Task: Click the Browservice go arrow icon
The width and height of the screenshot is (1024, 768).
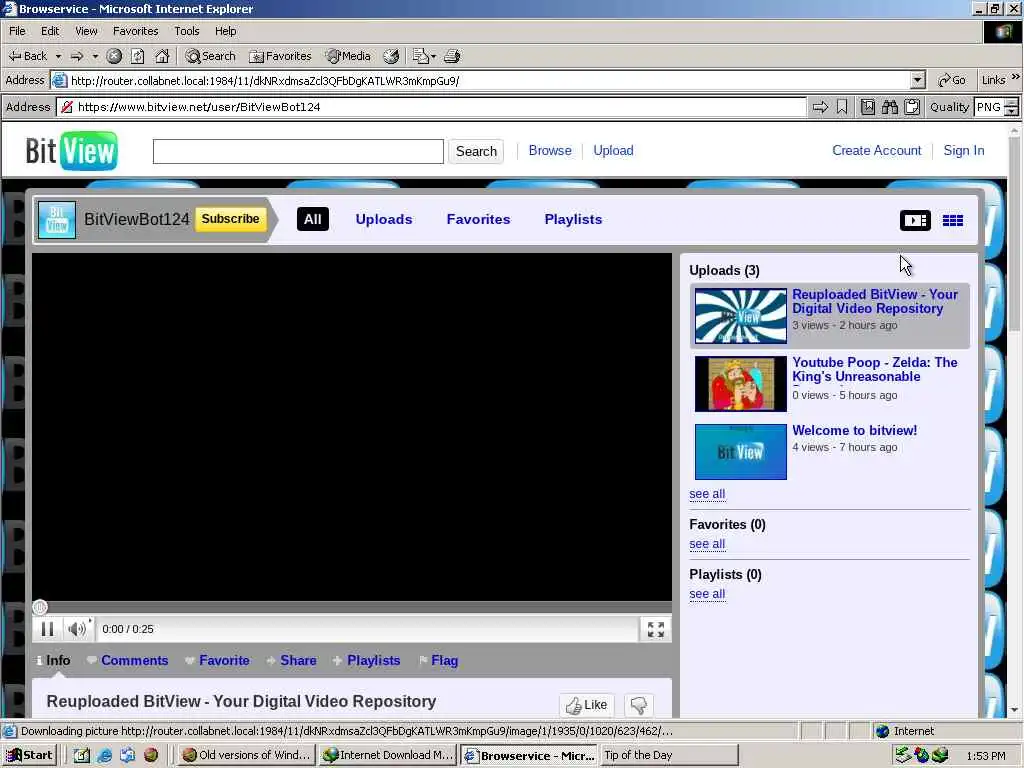Action: coord(820,107)
